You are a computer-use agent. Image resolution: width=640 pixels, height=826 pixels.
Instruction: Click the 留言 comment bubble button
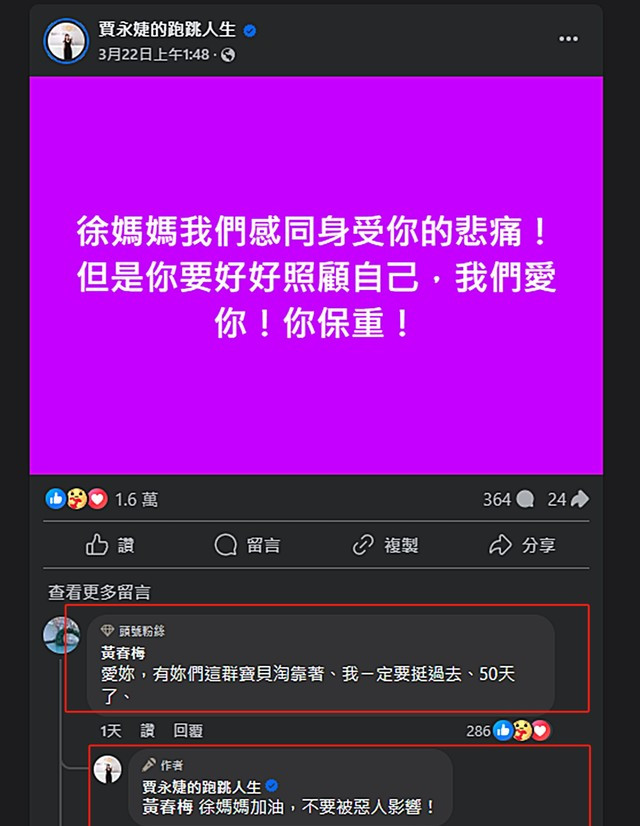click(247, 545)
